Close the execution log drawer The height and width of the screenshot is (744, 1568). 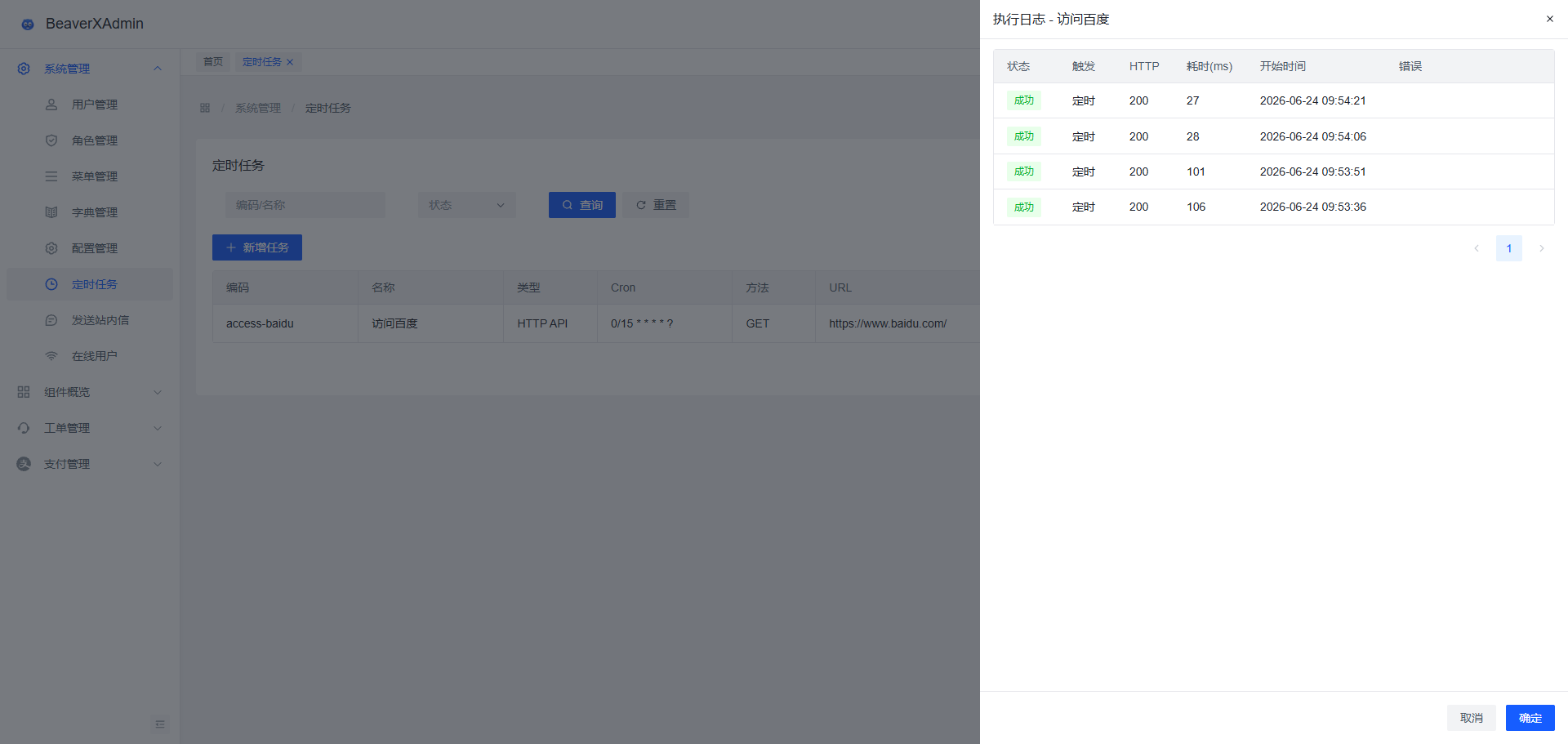tap(1549, 19)
